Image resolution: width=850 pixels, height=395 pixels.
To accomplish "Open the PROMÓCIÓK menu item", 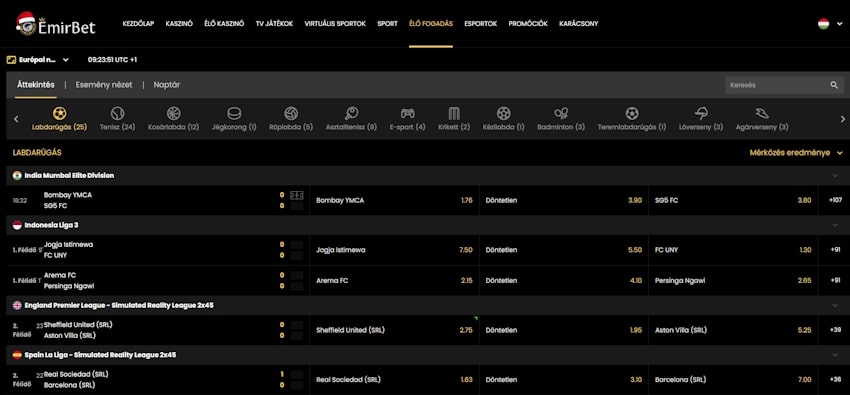I will click(528, 24).
